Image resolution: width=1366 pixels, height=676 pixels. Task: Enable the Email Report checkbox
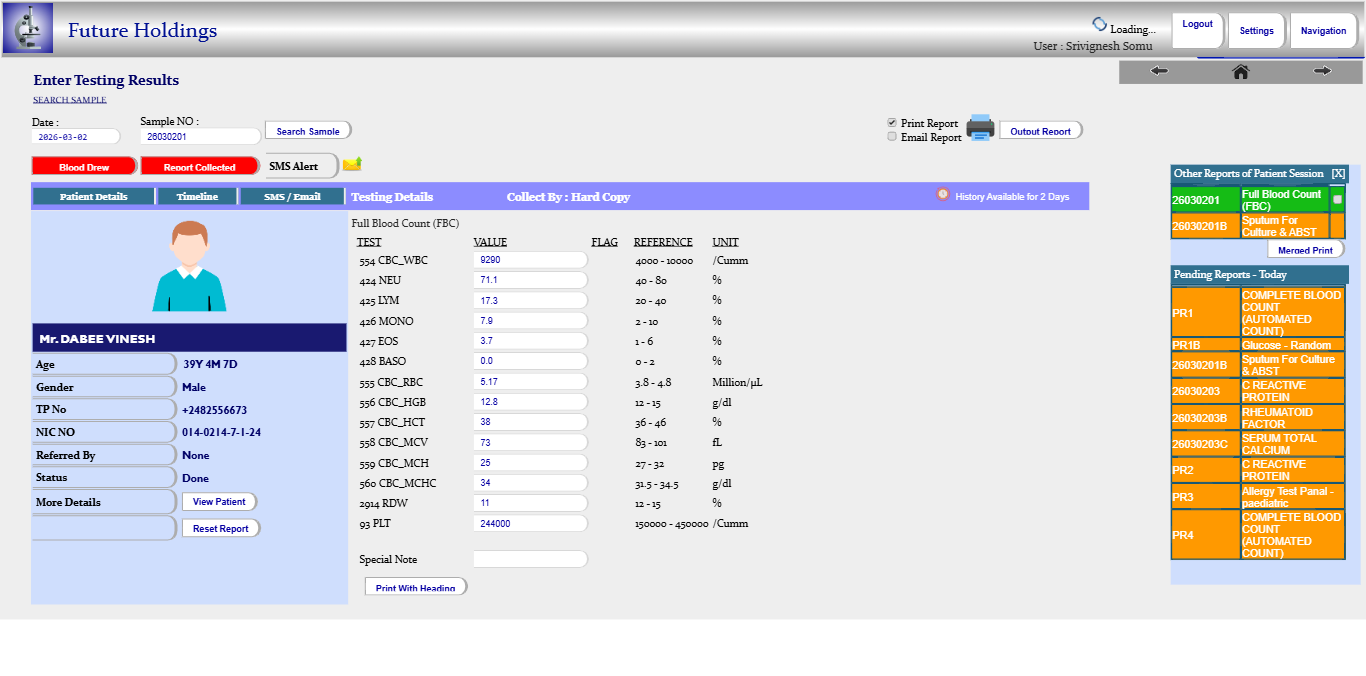coord(892,137)
